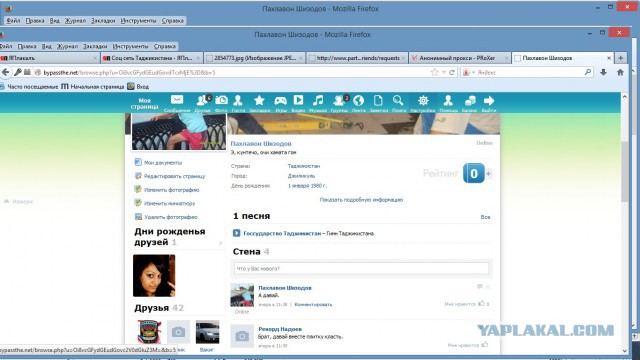Viewport: 640px width, 360px height.
Task: Open Лента globe icon in navbar
Action: (358, 100)
